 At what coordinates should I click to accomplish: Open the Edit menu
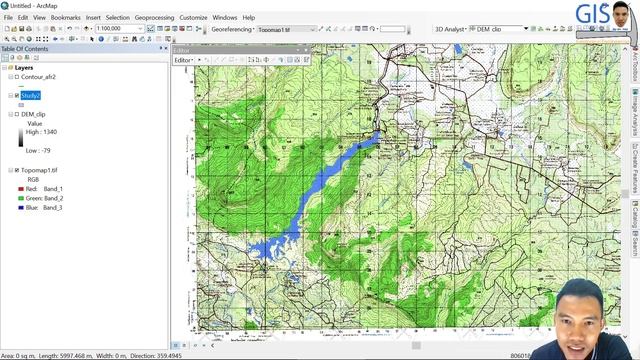(x=23, y=18)
